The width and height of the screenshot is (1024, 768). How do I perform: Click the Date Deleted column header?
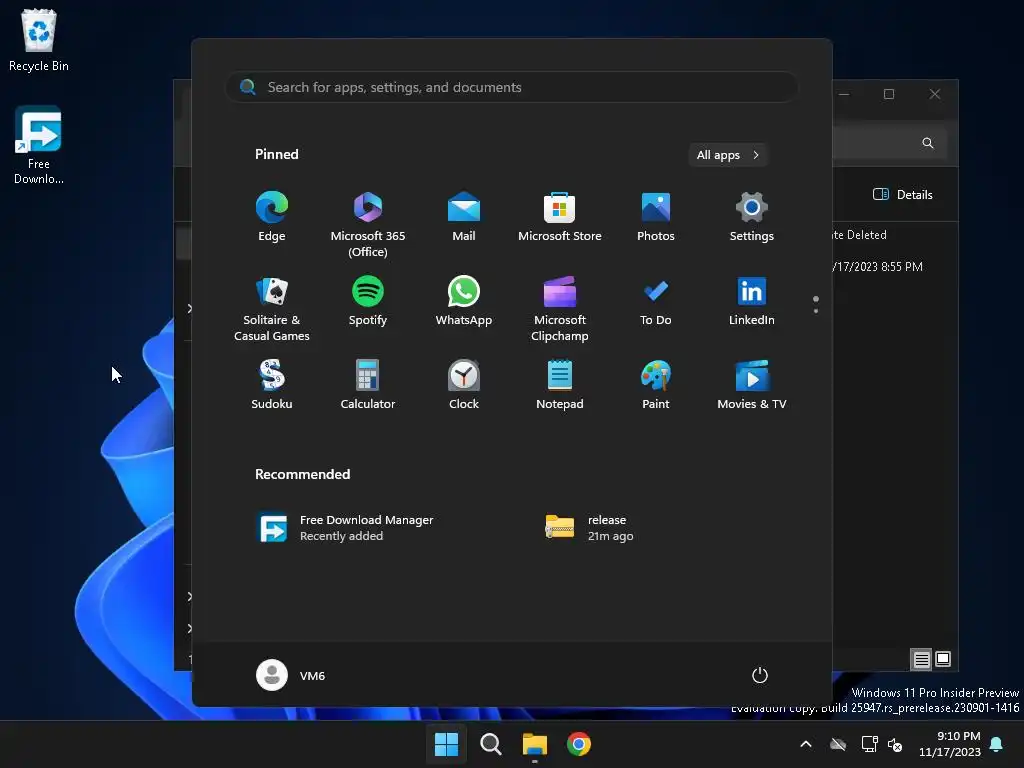859,235
